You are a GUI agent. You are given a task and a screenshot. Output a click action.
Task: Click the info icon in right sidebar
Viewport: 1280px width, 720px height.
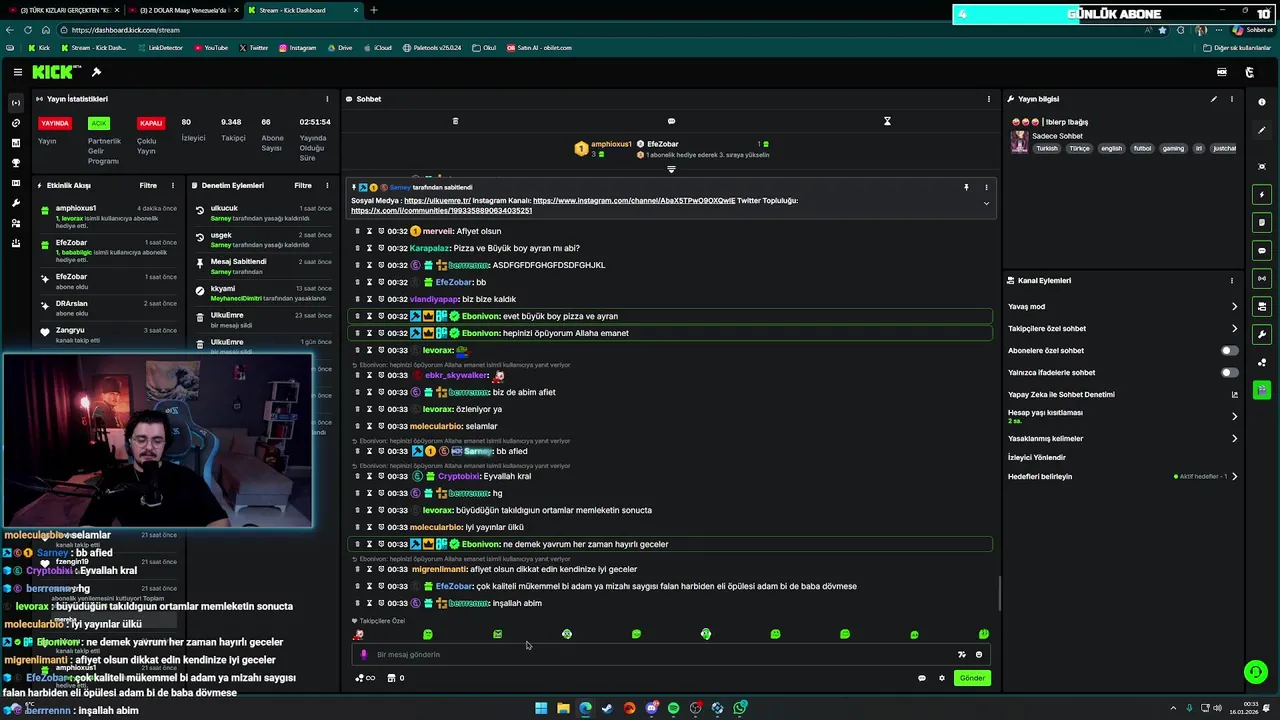tap(1262, 102)
